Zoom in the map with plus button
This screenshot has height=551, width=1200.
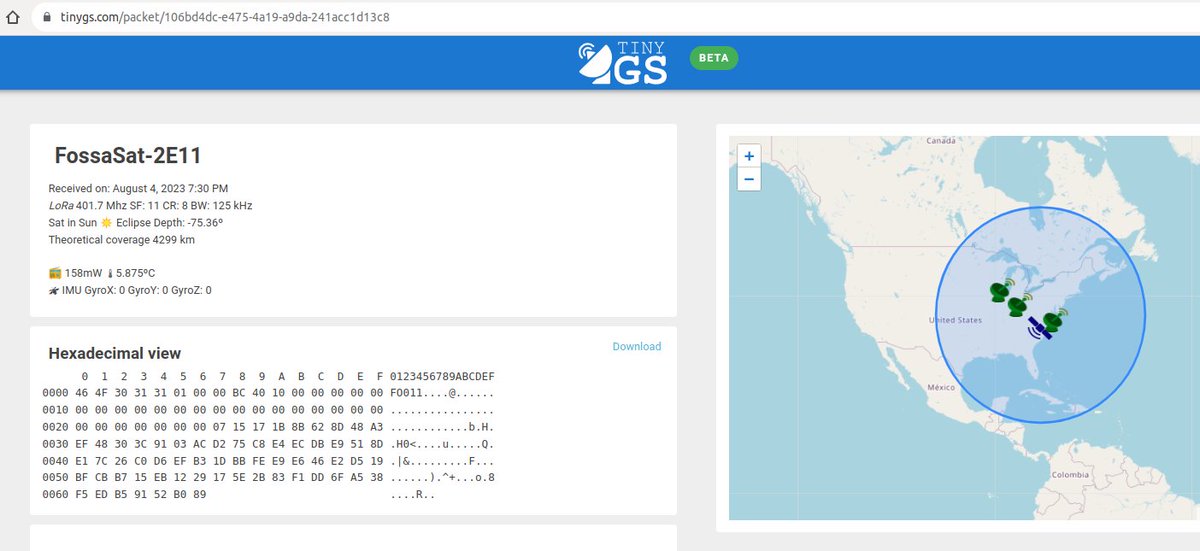pos(749,156)
